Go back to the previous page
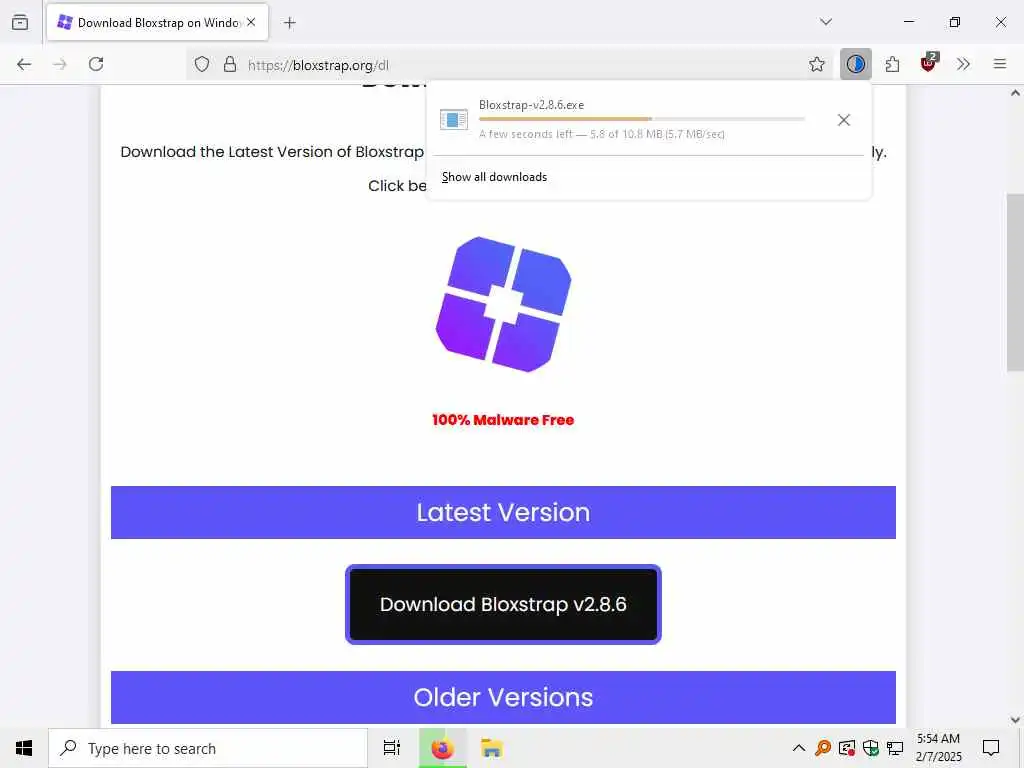 24,64
